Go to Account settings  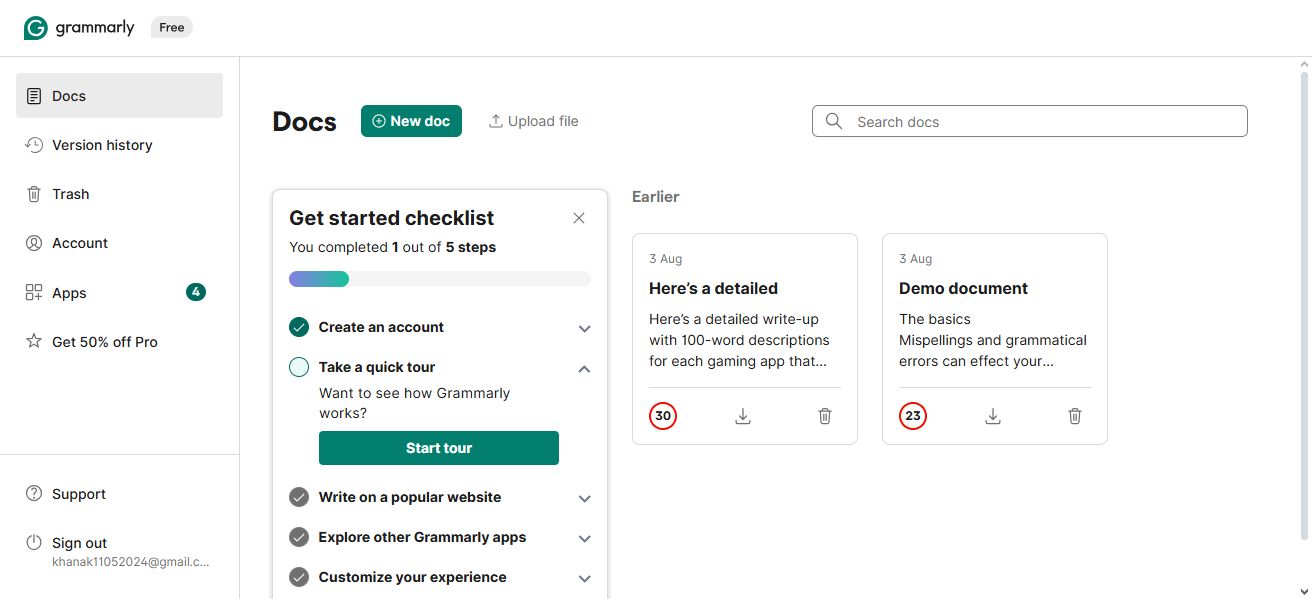point(119,243)
